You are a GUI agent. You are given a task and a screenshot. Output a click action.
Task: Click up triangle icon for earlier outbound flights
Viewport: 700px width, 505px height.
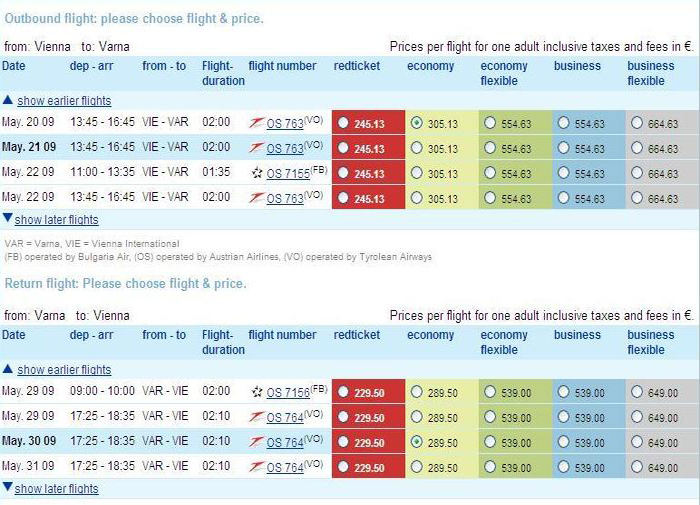coord(8,100)
